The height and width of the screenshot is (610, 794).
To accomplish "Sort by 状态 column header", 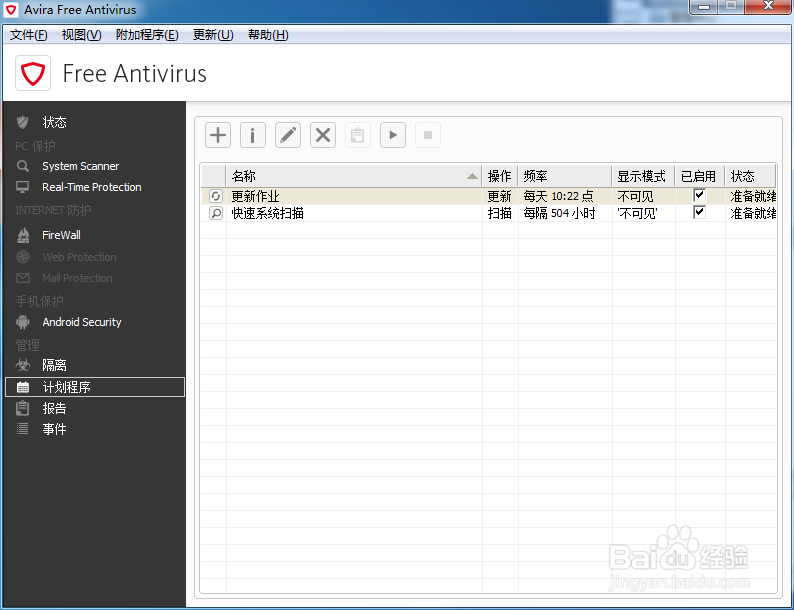I will pyautogui.click(x=750, y=176).
